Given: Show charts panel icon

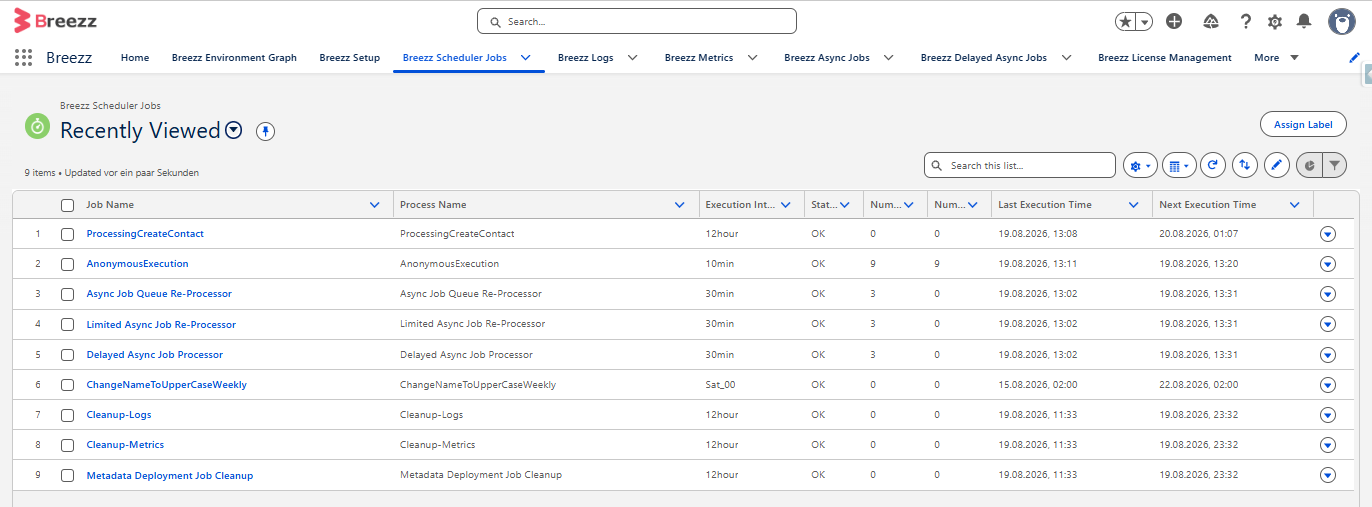Looking at the screenshot, I should tap(1309, 165).
